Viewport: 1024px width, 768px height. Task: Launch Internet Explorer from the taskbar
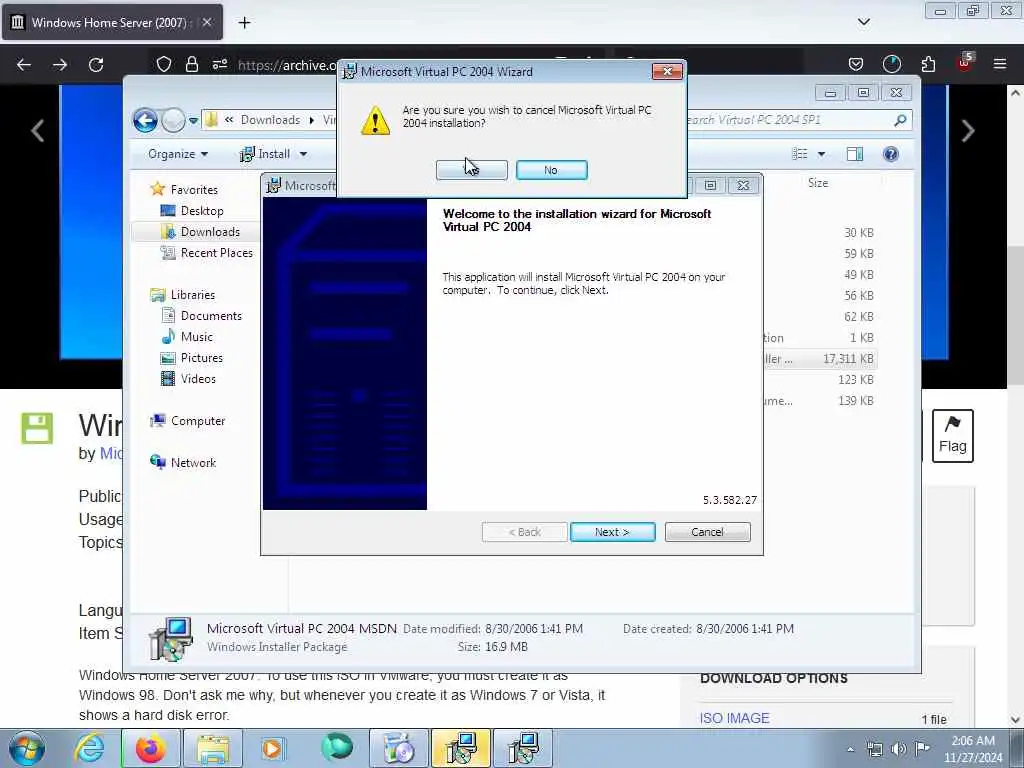pos(89,748)
